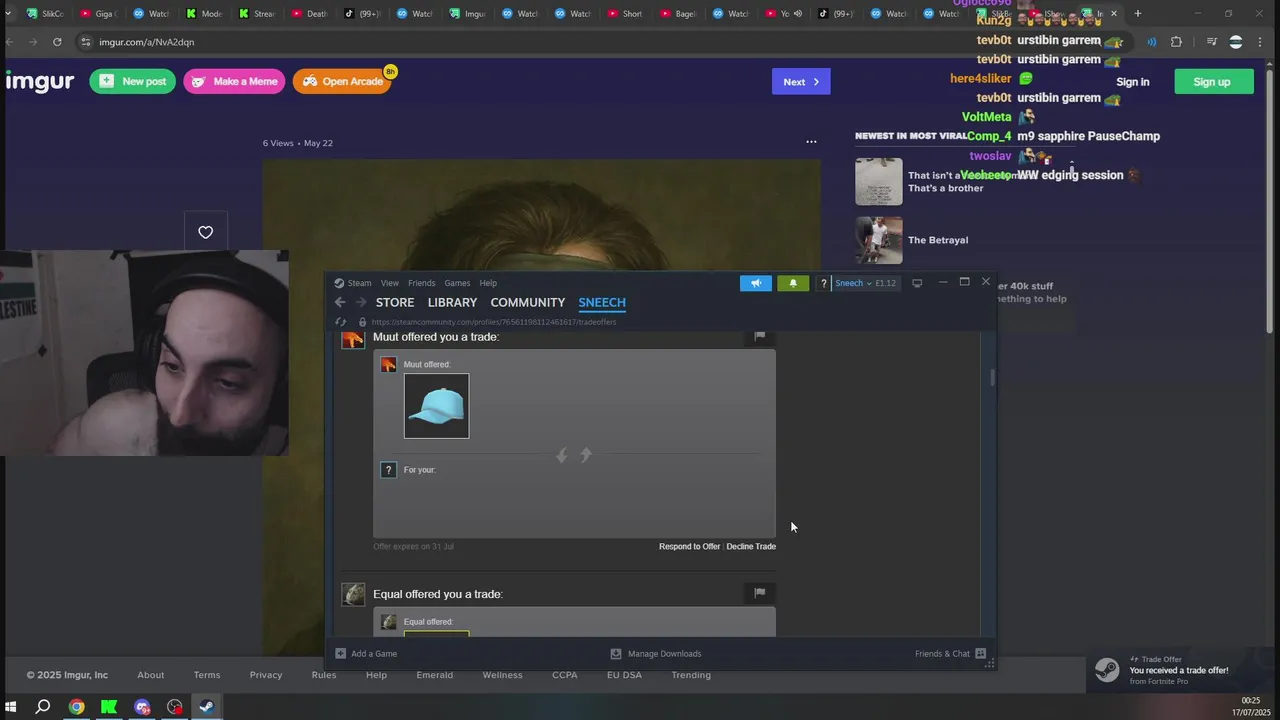Click the green Sign up button
The width and height of the screenshot is (1280, 720).
tap(1212, 82)
